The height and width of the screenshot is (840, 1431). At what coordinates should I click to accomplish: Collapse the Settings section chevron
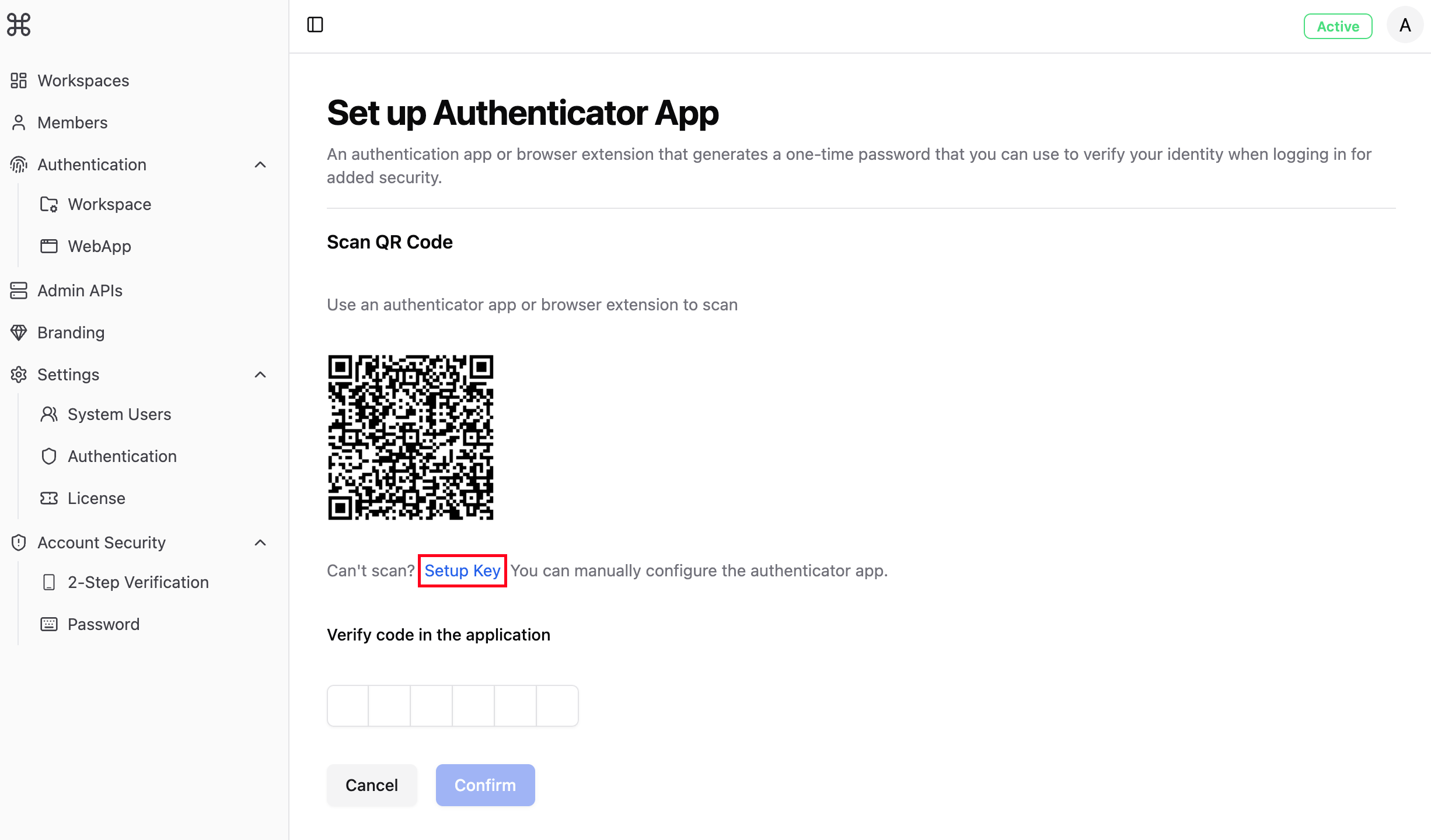pos(260,374)
